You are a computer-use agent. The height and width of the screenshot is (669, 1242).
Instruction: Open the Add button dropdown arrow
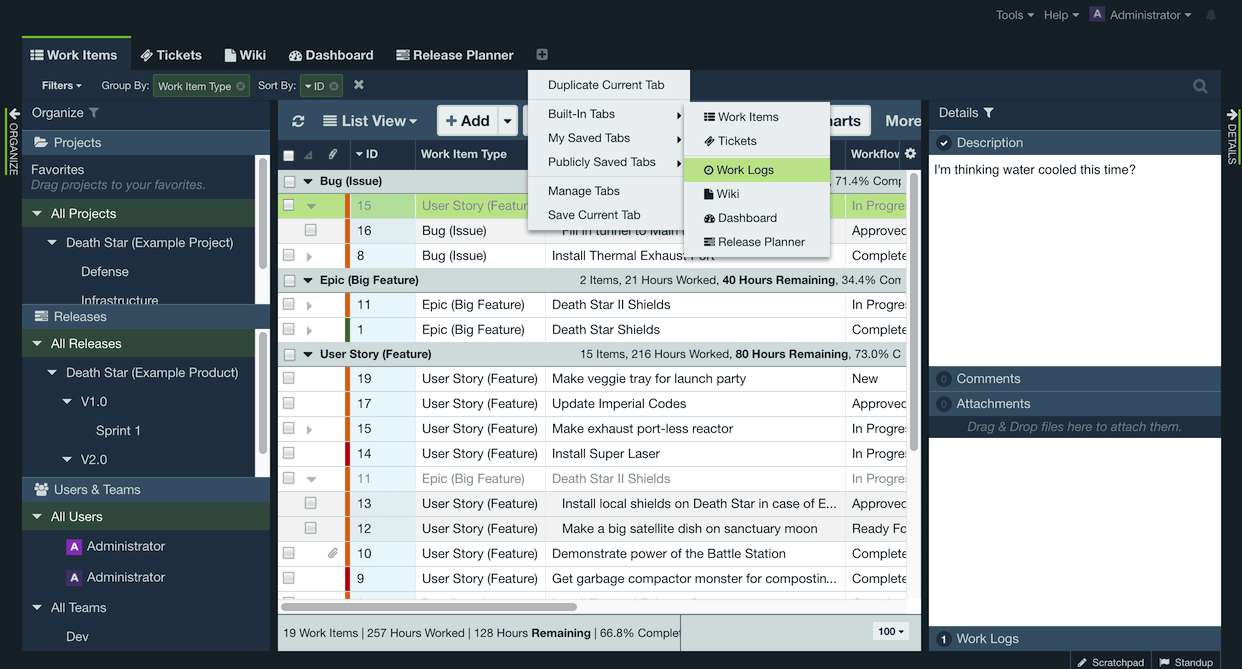508,121
